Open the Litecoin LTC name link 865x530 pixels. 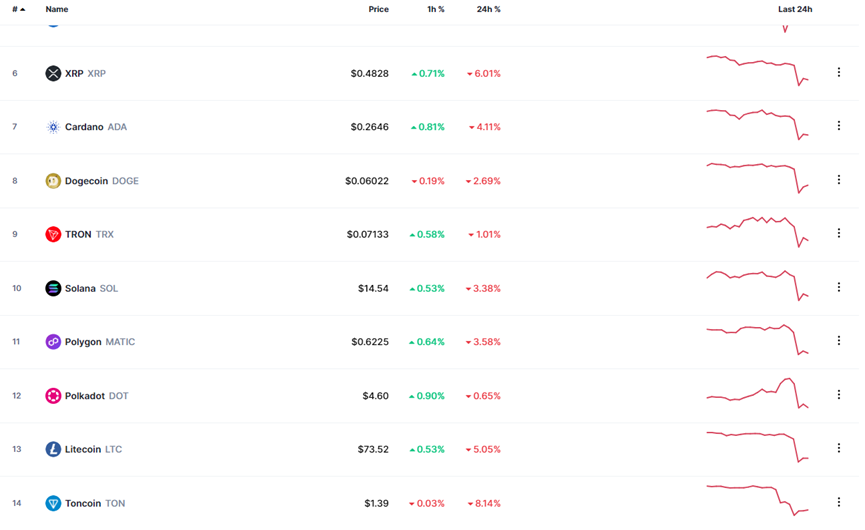click(x=83, y=450)
